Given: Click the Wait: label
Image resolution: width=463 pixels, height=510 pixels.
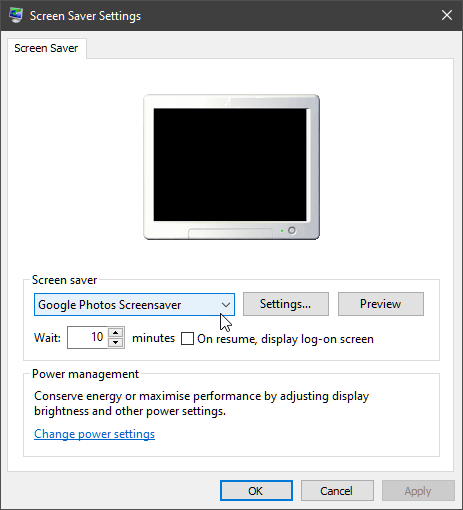Looking at the screenshot, I should 47,338.
